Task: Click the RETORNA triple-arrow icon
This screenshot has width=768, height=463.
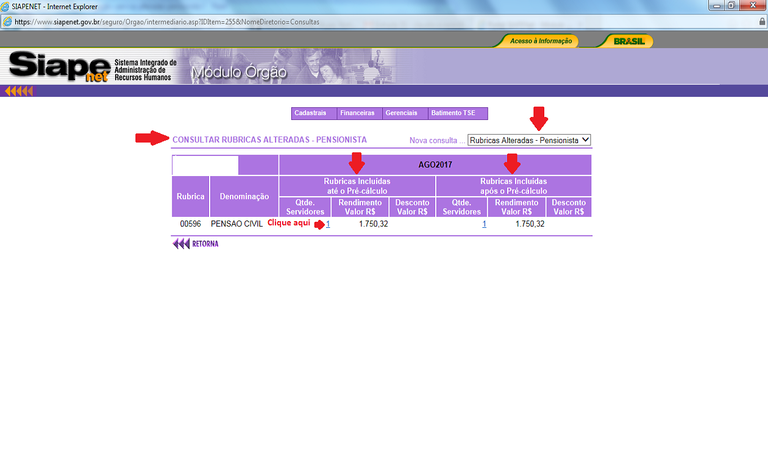Action: coord(181,243)
